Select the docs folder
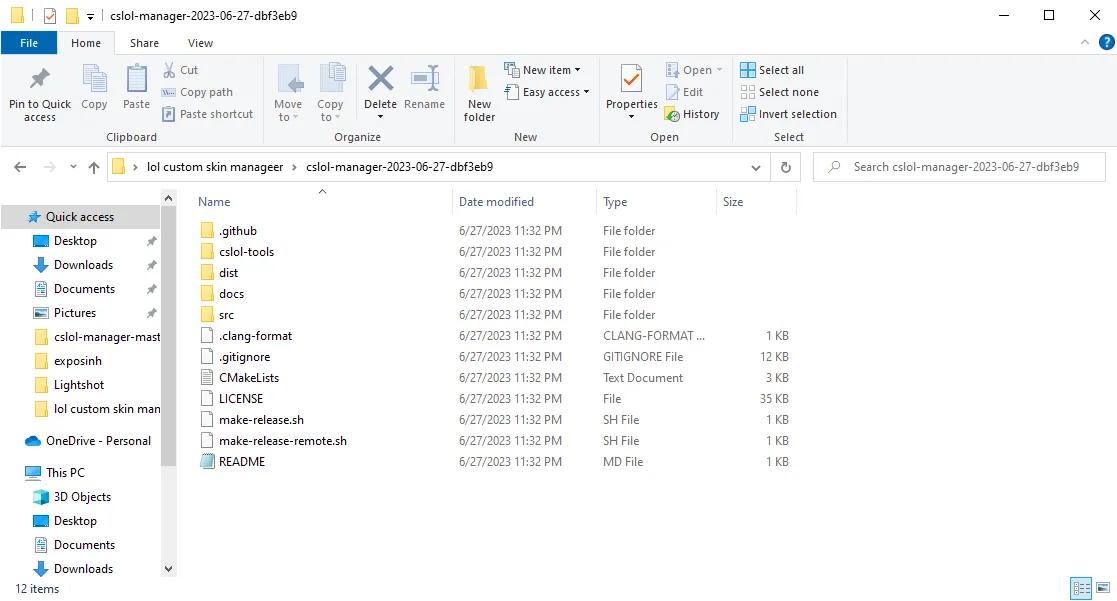 tap(231, 293)
